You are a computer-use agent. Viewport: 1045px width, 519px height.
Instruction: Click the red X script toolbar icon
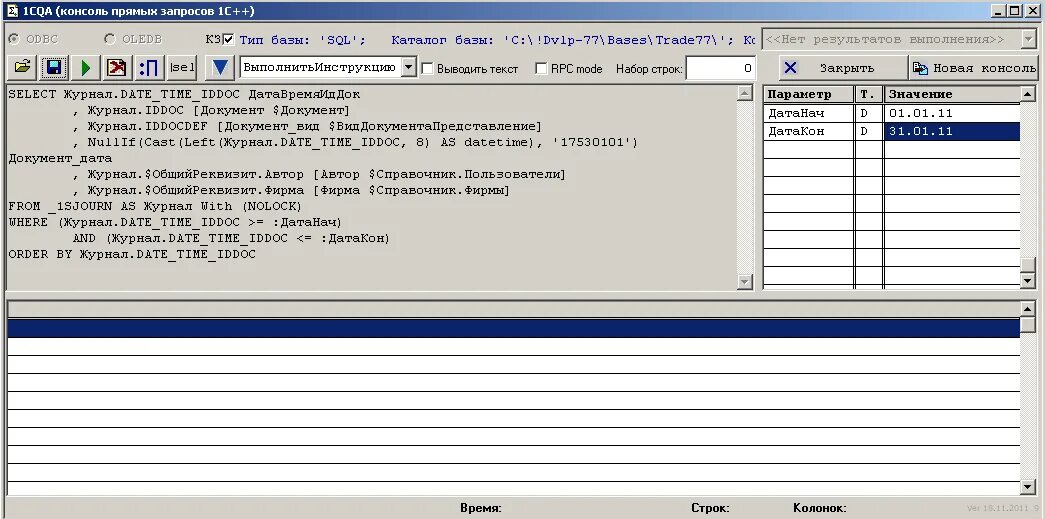click(x=117, y=67)
